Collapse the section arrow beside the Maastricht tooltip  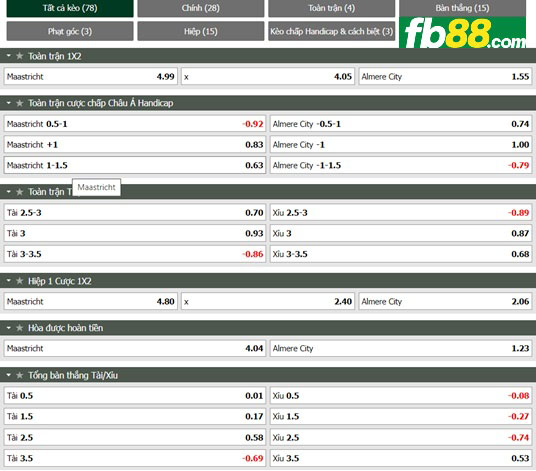pyautogui.click(x=9, y=192)
